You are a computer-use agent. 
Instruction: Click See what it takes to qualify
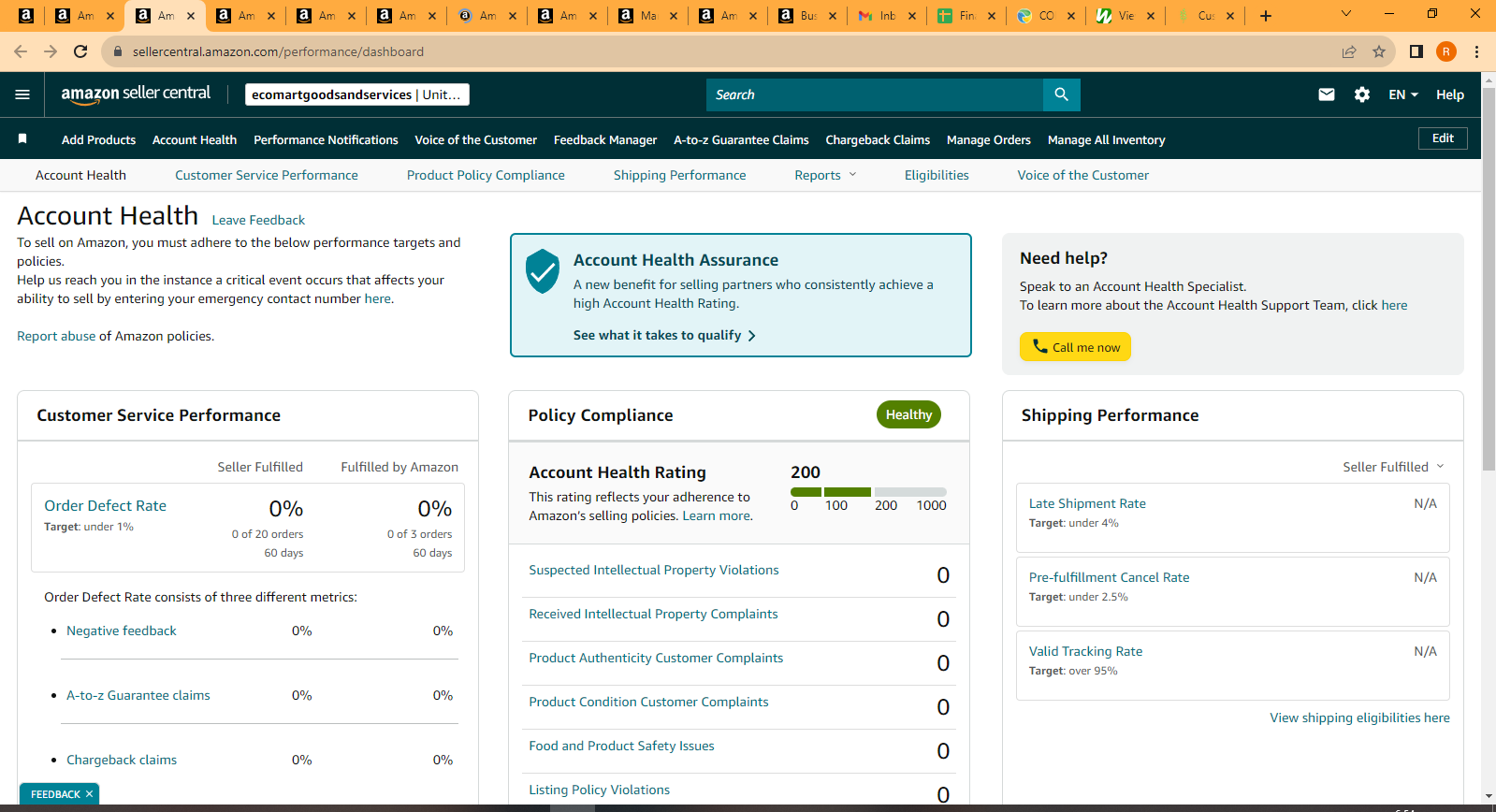tap(664, 335)
